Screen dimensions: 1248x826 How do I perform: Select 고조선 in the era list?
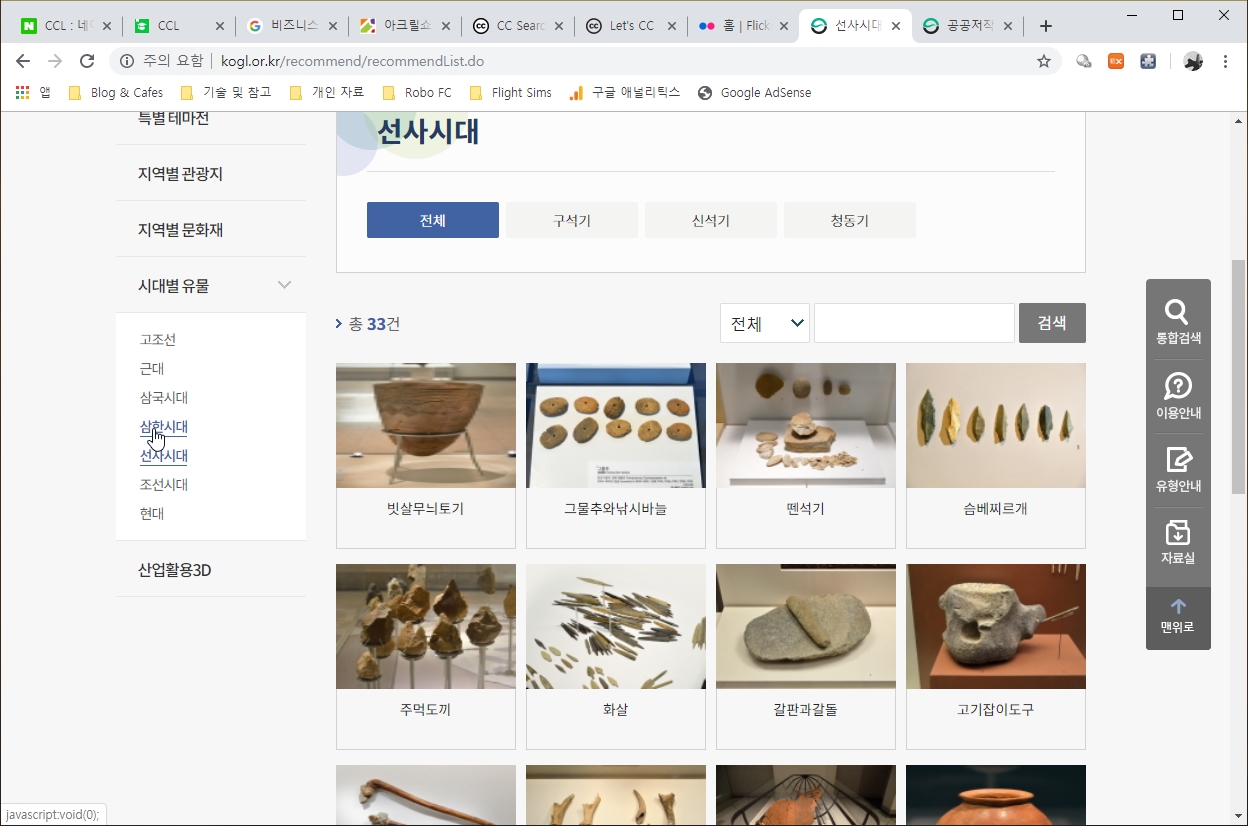[x=158, y=340]
